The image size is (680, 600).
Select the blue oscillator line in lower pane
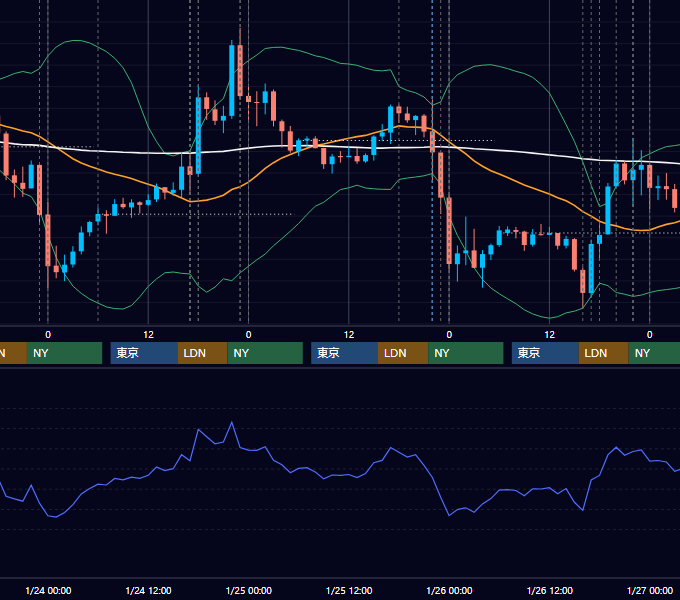[x=338, y=475]
